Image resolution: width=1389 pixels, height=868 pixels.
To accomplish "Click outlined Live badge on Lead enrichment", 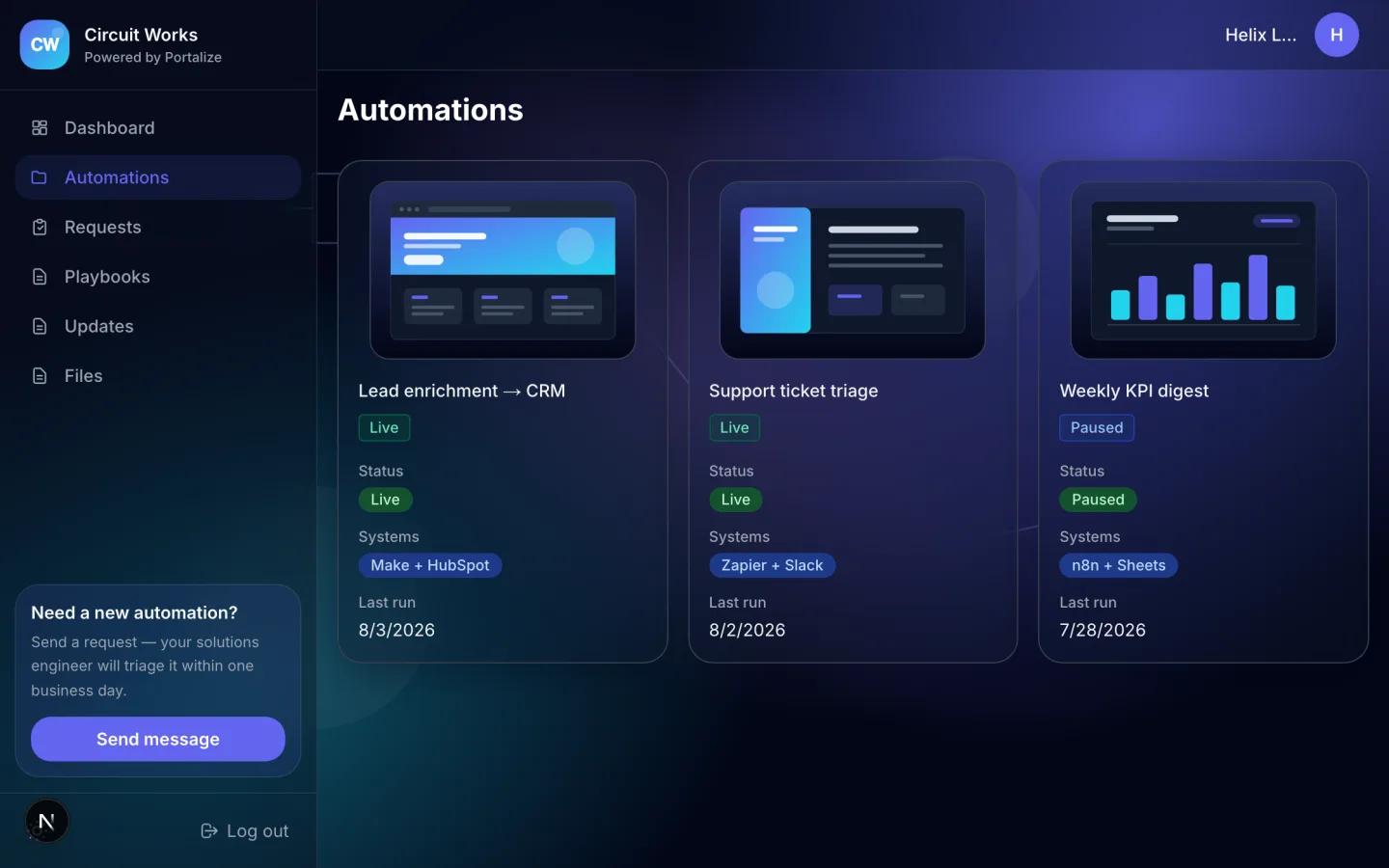I will 384,427.
